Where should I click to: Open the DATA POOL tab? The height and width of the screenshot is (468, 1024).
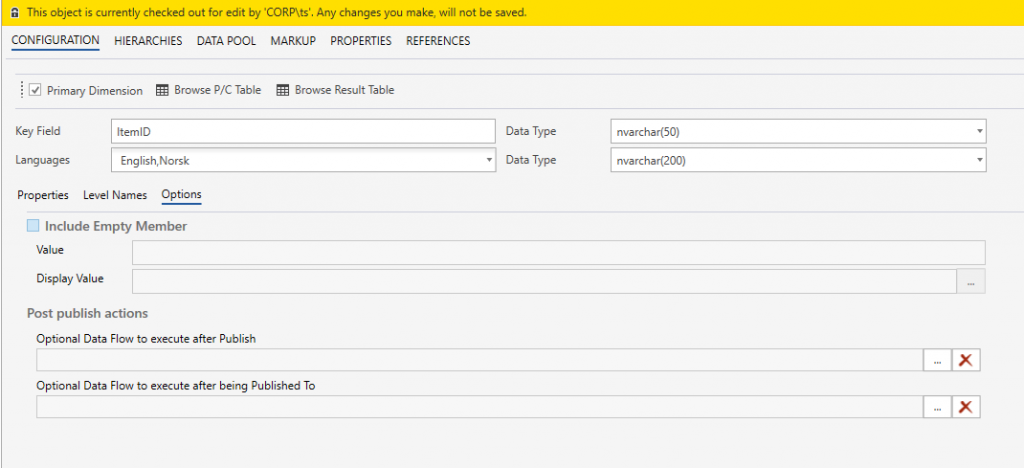(x=226, y=41)
